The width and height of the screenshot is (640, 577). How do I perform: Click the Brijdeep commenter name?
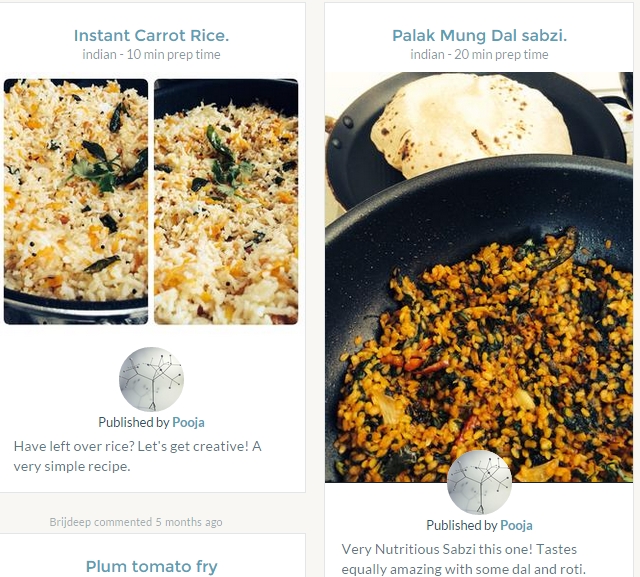click(x=72, y=522)
